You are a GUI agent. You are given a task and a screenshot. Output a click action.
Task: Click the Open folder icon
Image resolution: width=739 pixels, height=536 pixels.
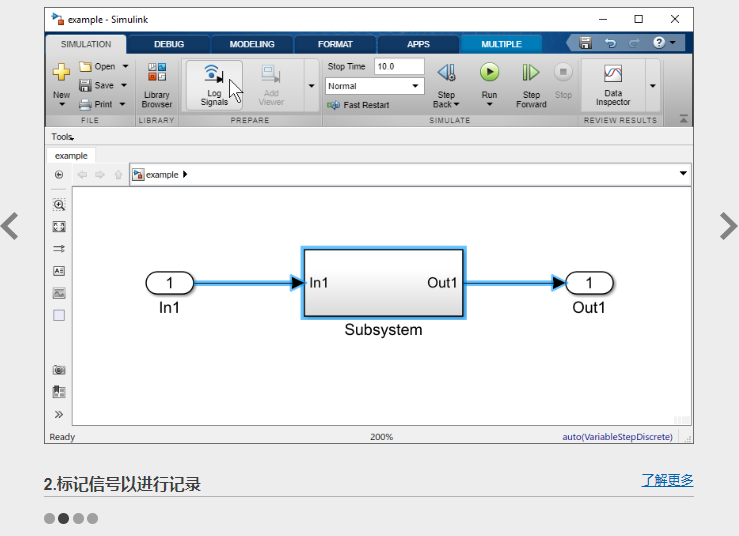click(85, 66)
